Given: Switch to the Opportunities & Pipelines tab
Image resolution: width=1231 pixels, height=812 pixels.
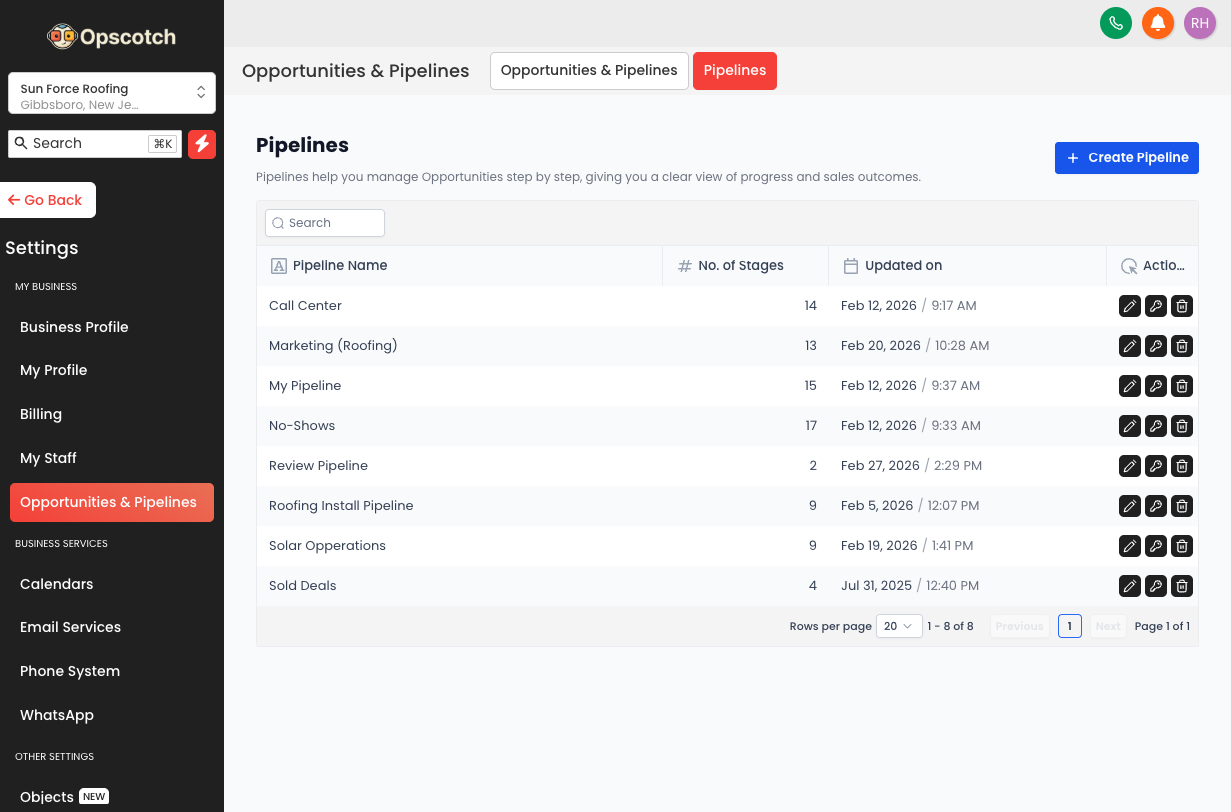Looking at the screenshot, I should (x=589, y=71).
